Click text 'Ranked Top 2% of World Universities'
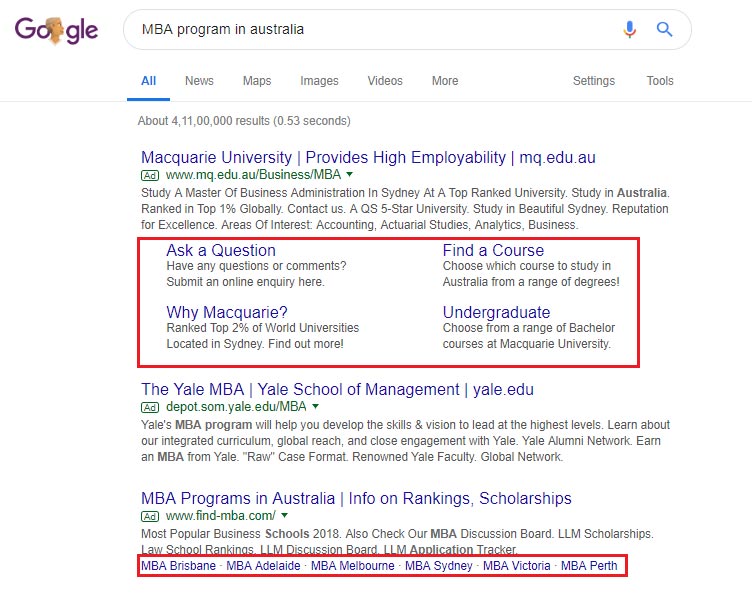Screen dimensions: 752x595 pos(262,328)
